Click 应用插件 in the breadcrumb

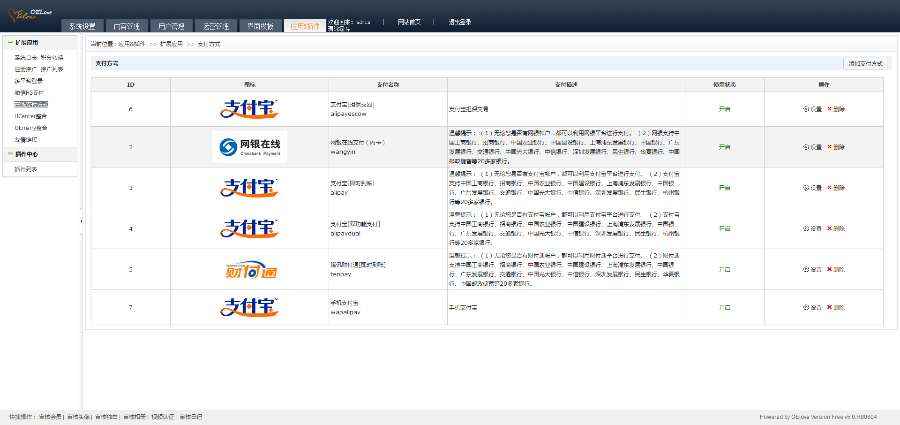coord(133,44)
